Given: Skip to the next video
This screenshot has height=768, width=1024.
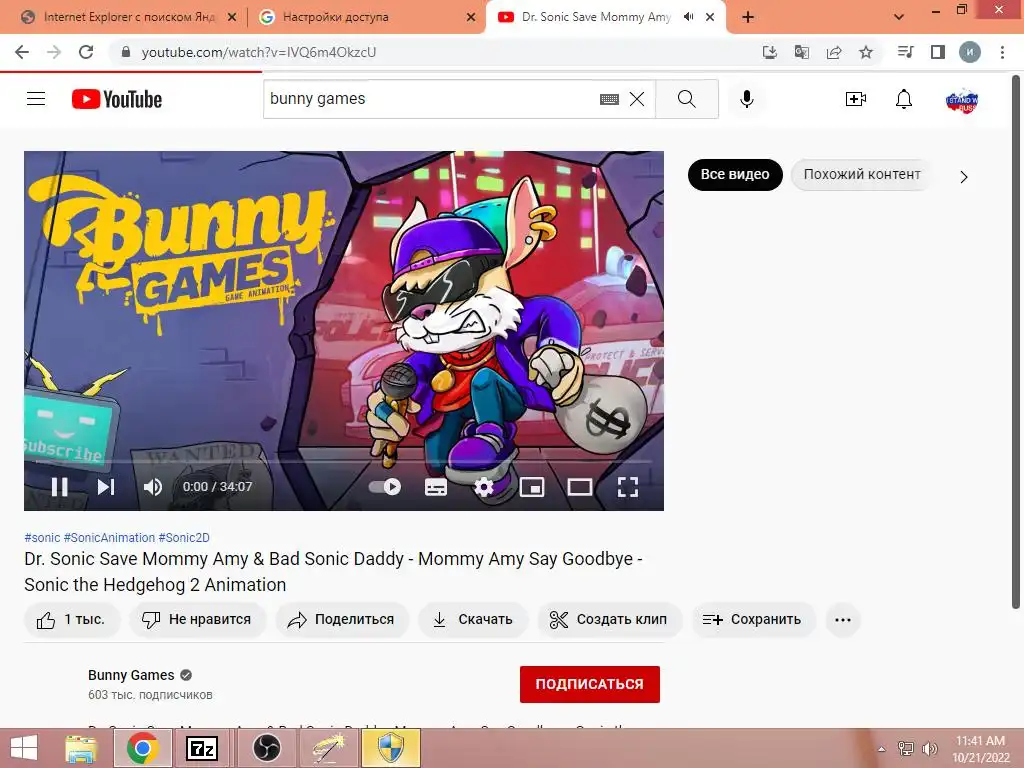Looking at the screenshot, I should (x=106, y=487).
